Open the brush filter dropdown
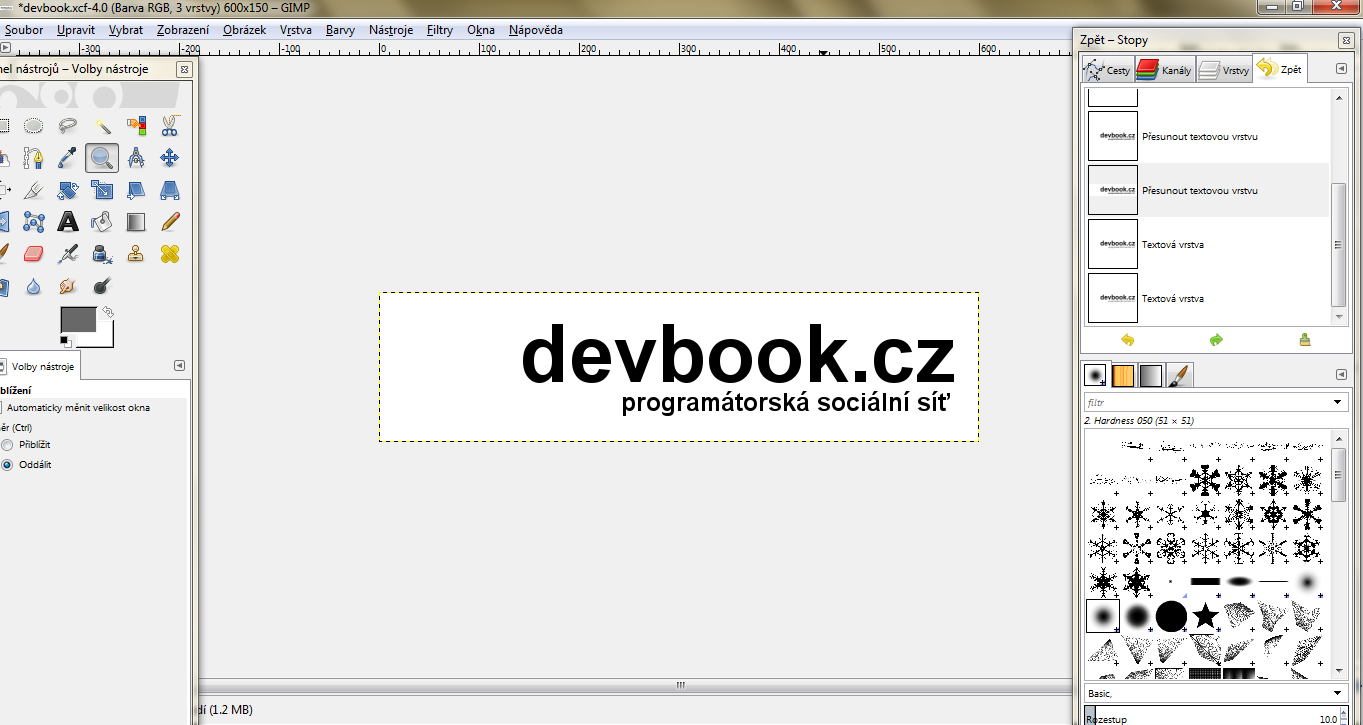 1338,402
